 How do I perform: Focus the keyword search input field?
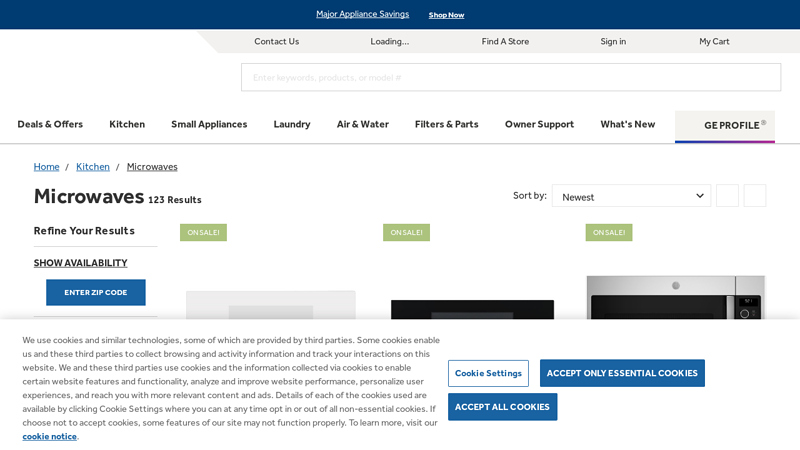[x=510, y=78]
